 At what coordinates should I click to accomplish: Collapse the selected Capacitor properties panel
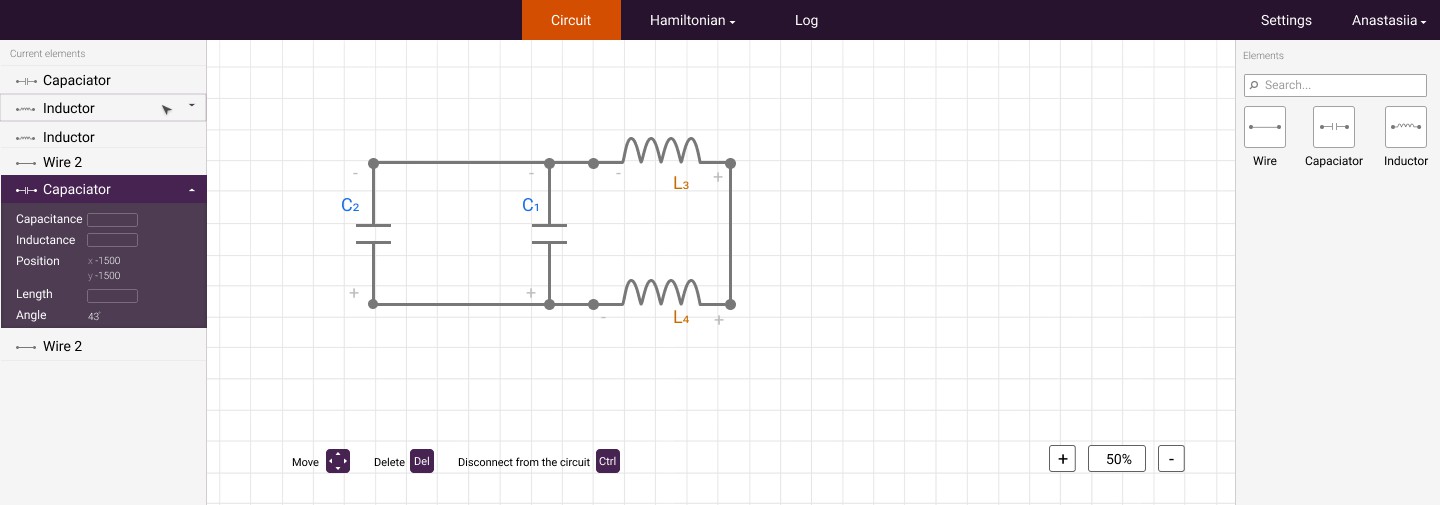(x=191, y=190)
